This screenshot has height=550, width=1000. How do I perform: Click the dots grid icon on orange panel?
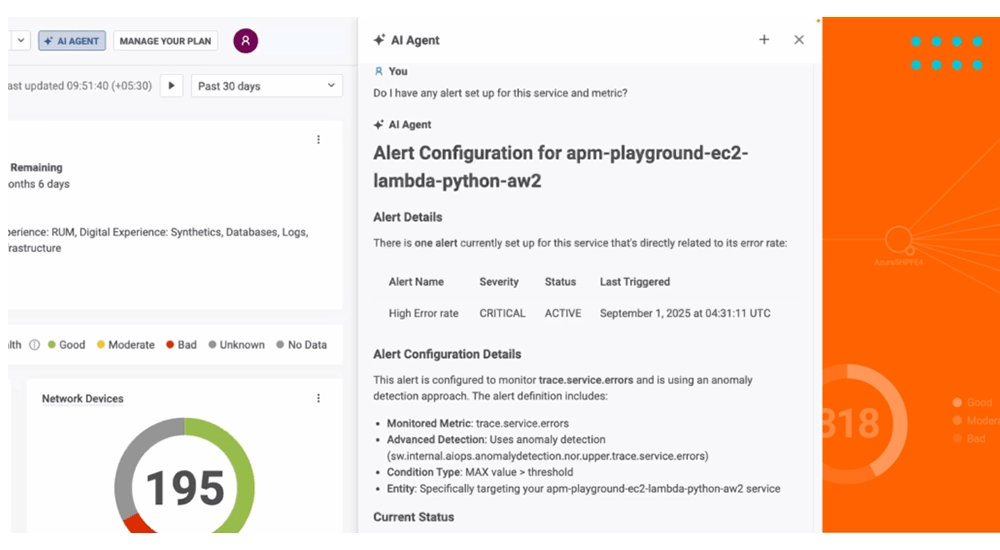pyautogui.click(x=936, y=53)
